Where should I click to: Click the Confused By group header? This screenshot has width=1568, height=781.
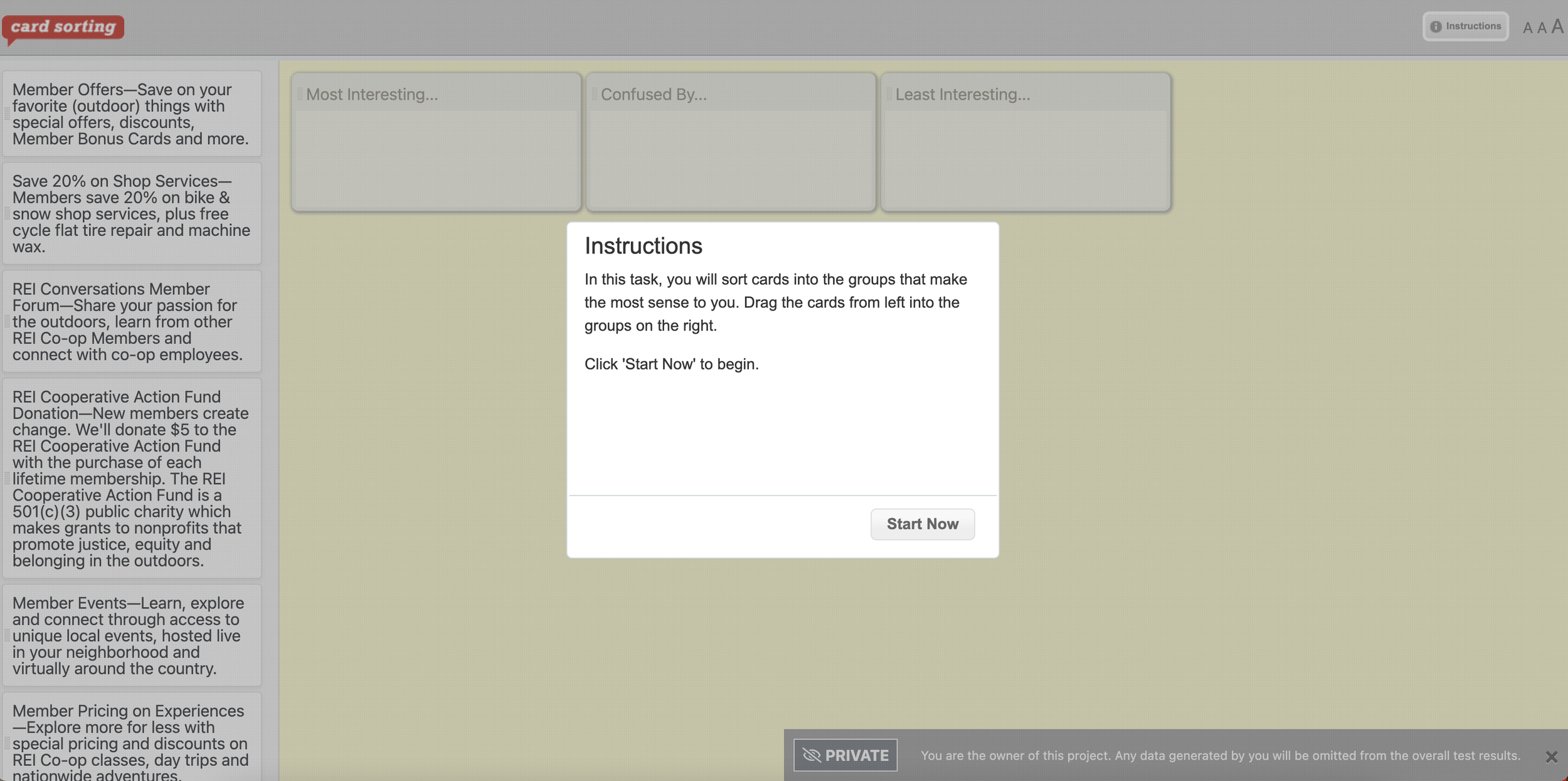654,94
